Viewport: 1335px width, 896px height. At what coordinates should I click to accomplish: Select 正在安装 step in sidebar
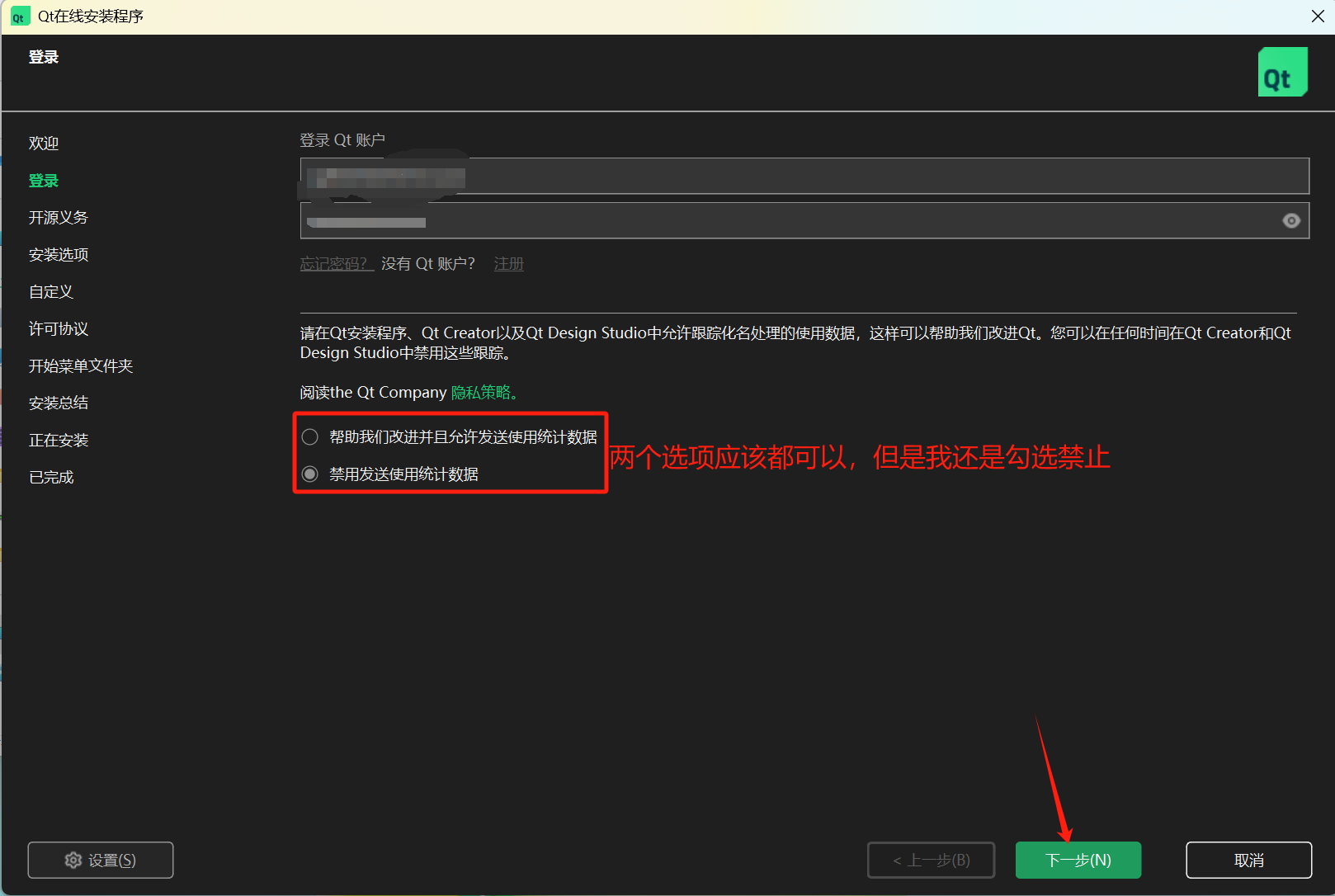(59, 441)
